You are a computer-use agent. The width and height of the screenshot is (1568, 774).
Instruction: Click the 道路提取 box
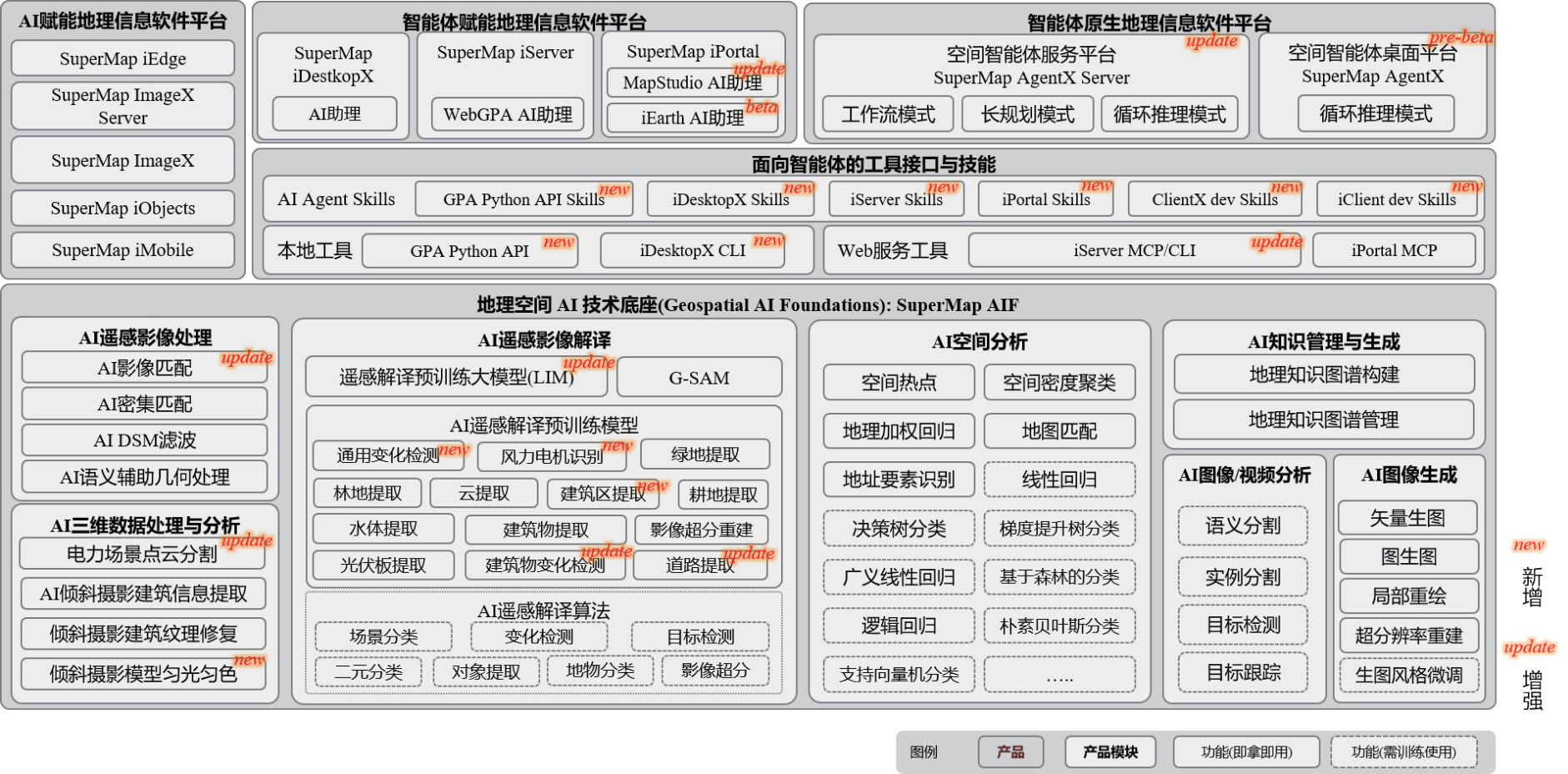pyautogui.click(x=700, y=565)
